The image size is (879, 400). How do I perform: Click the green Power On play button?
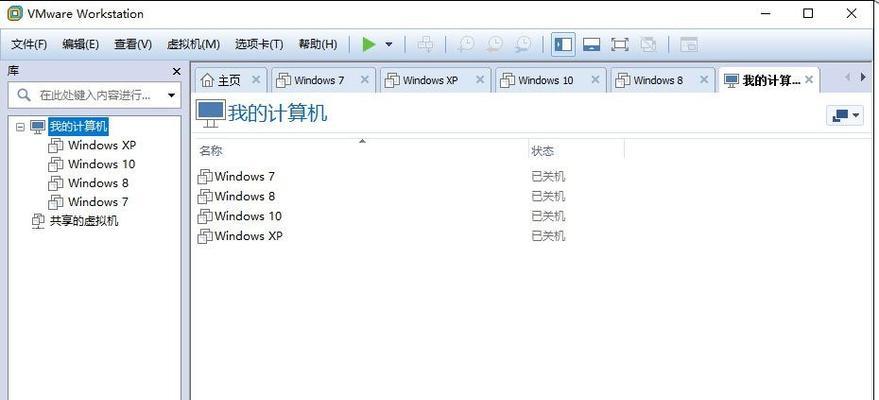click(369, 44)
